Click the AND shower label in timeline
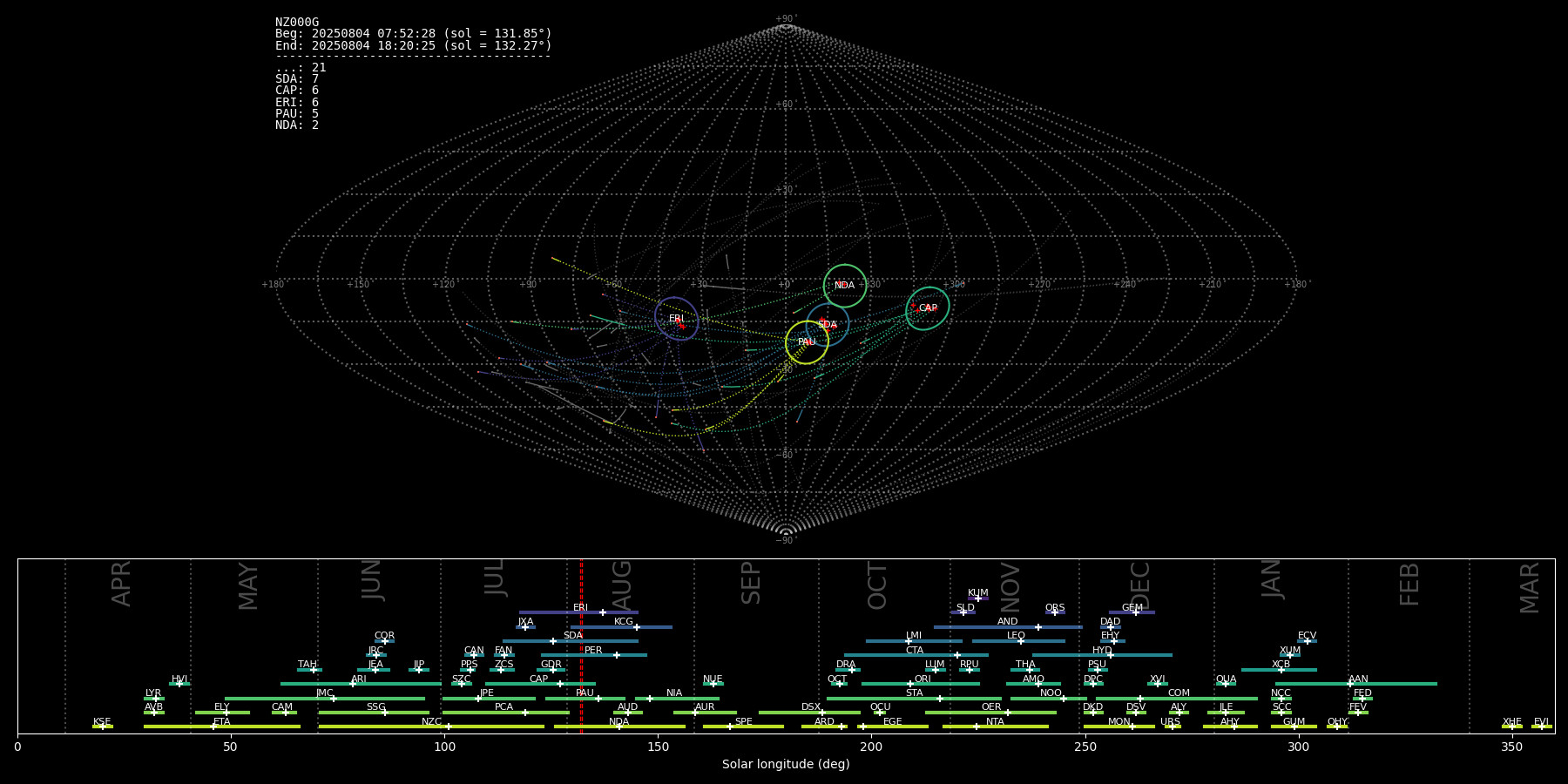 pos(1008,622)
